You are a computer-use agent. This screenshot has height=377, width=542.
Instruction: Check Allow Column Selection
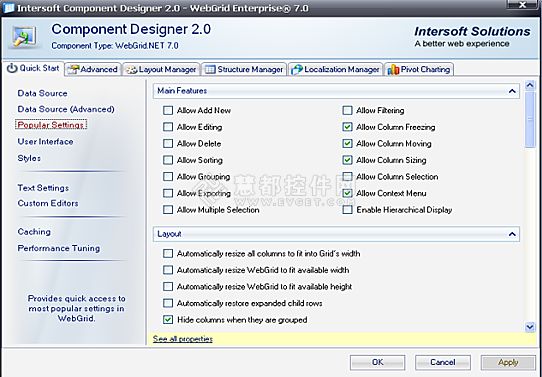pos(347,177)
